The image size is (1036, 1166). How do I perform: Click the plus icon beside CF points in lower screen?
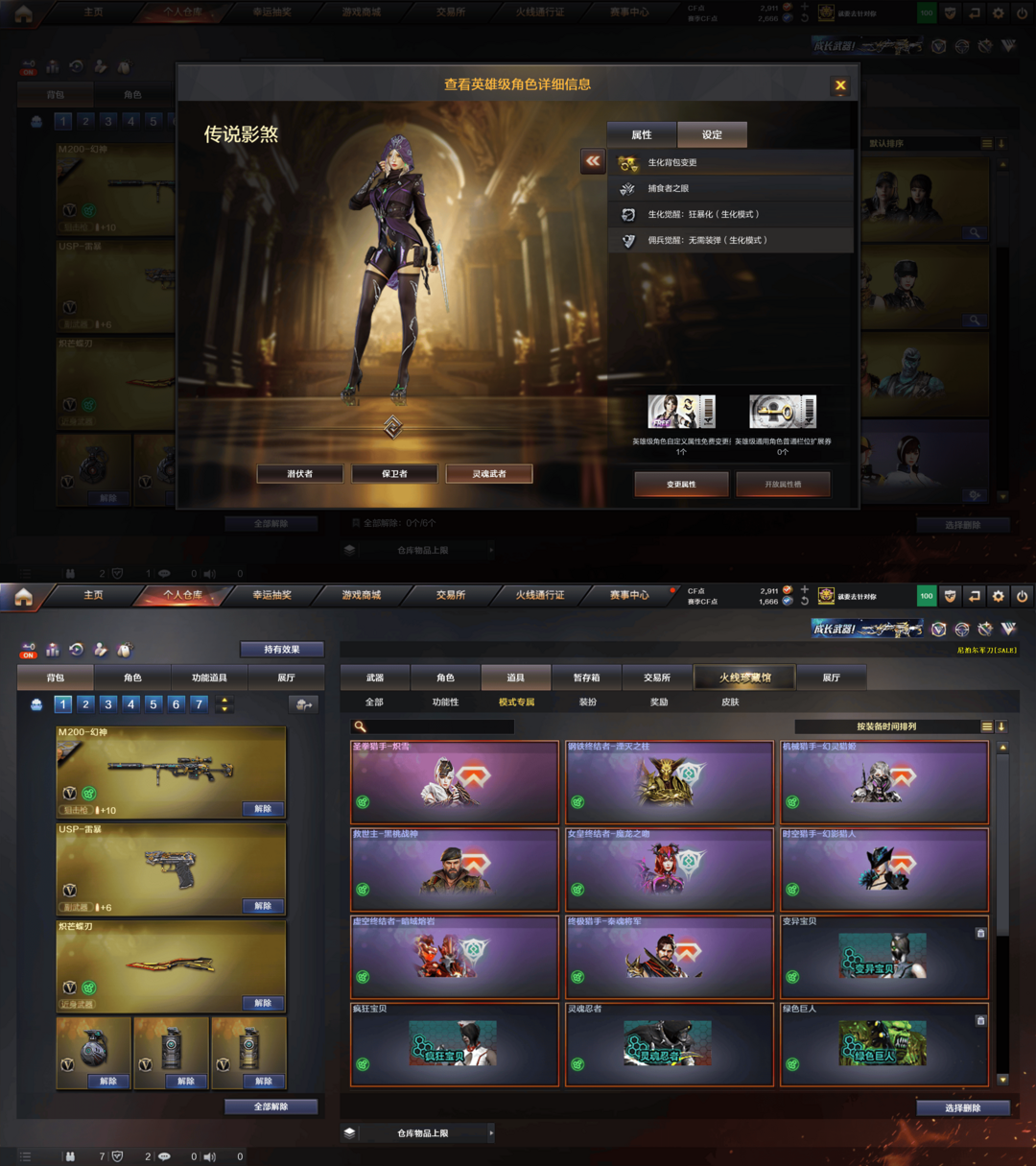[x=804, y=589]
